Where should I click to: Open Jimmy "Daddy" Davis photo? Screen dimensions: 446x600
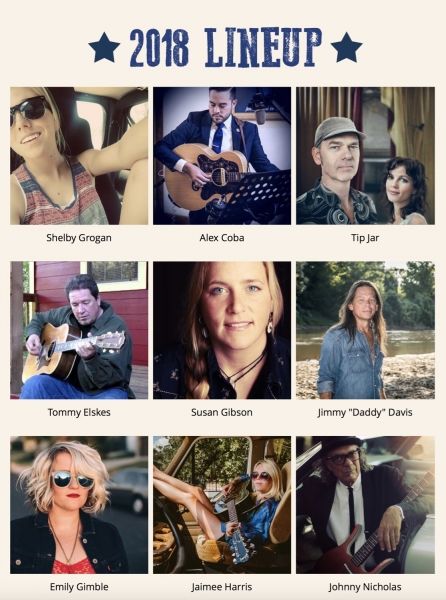365,330
